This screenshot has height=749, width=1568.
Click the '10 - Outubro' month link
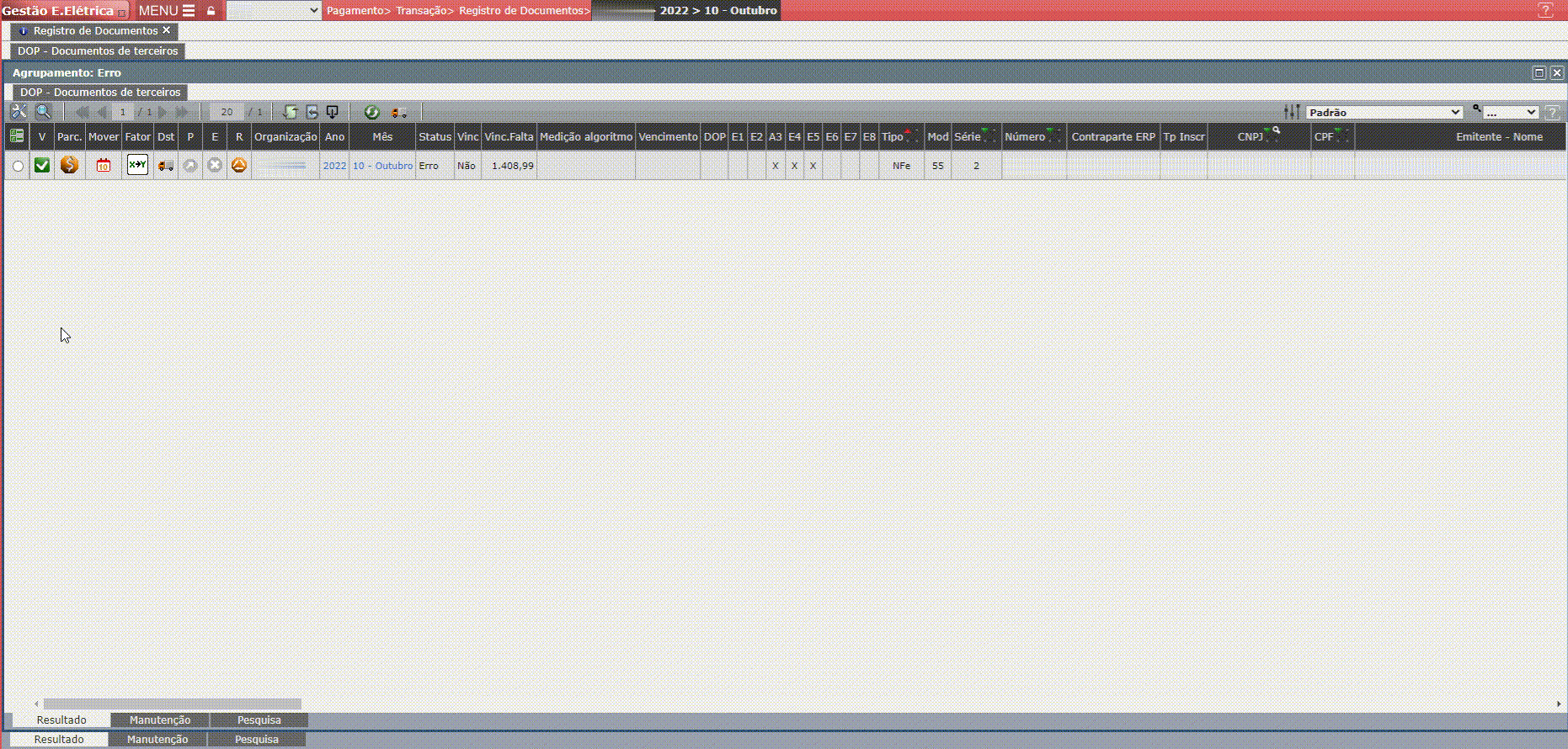[382, 166]
